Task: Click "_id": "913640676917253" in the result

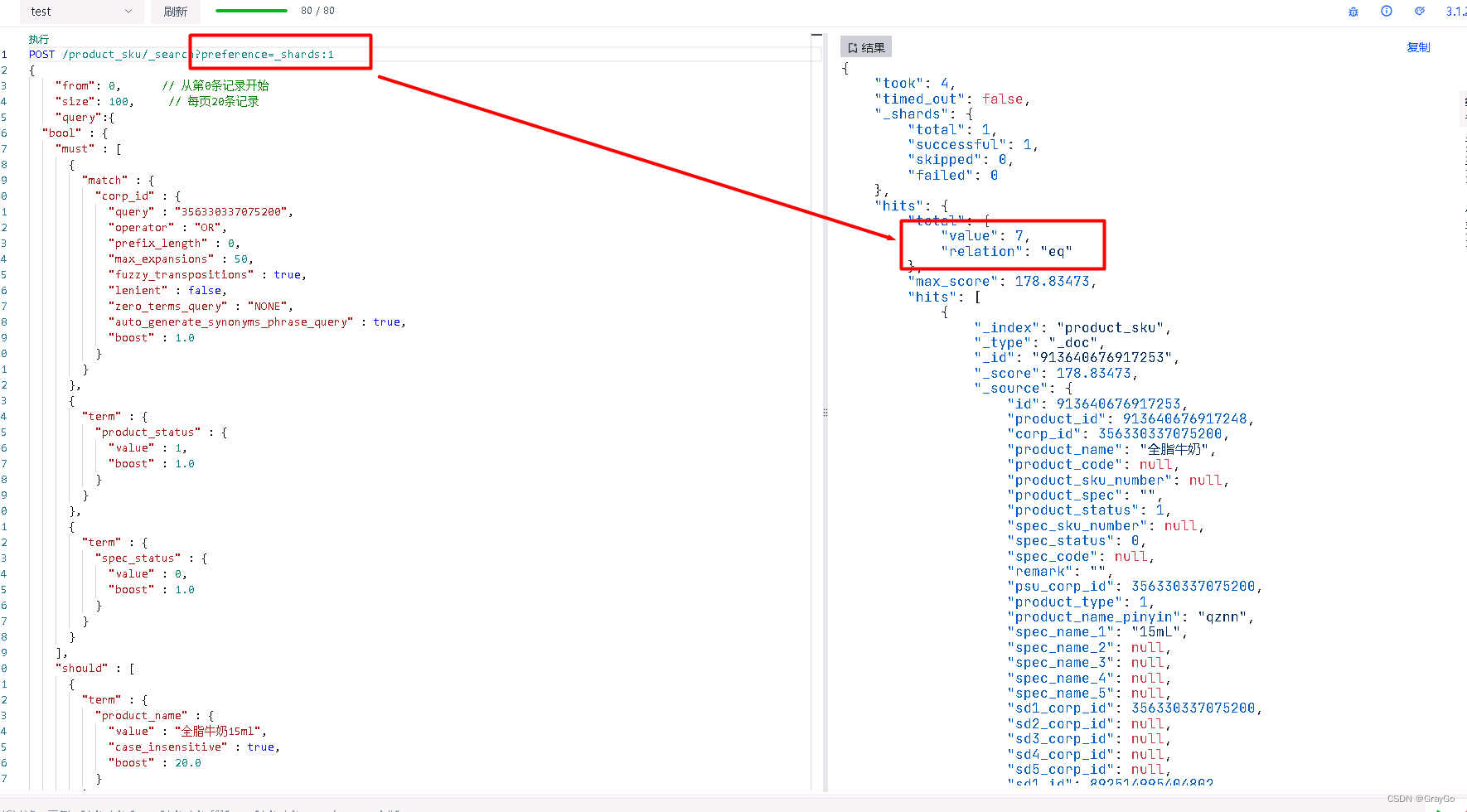Action: pyautogui.click(x=1077, y=358)
